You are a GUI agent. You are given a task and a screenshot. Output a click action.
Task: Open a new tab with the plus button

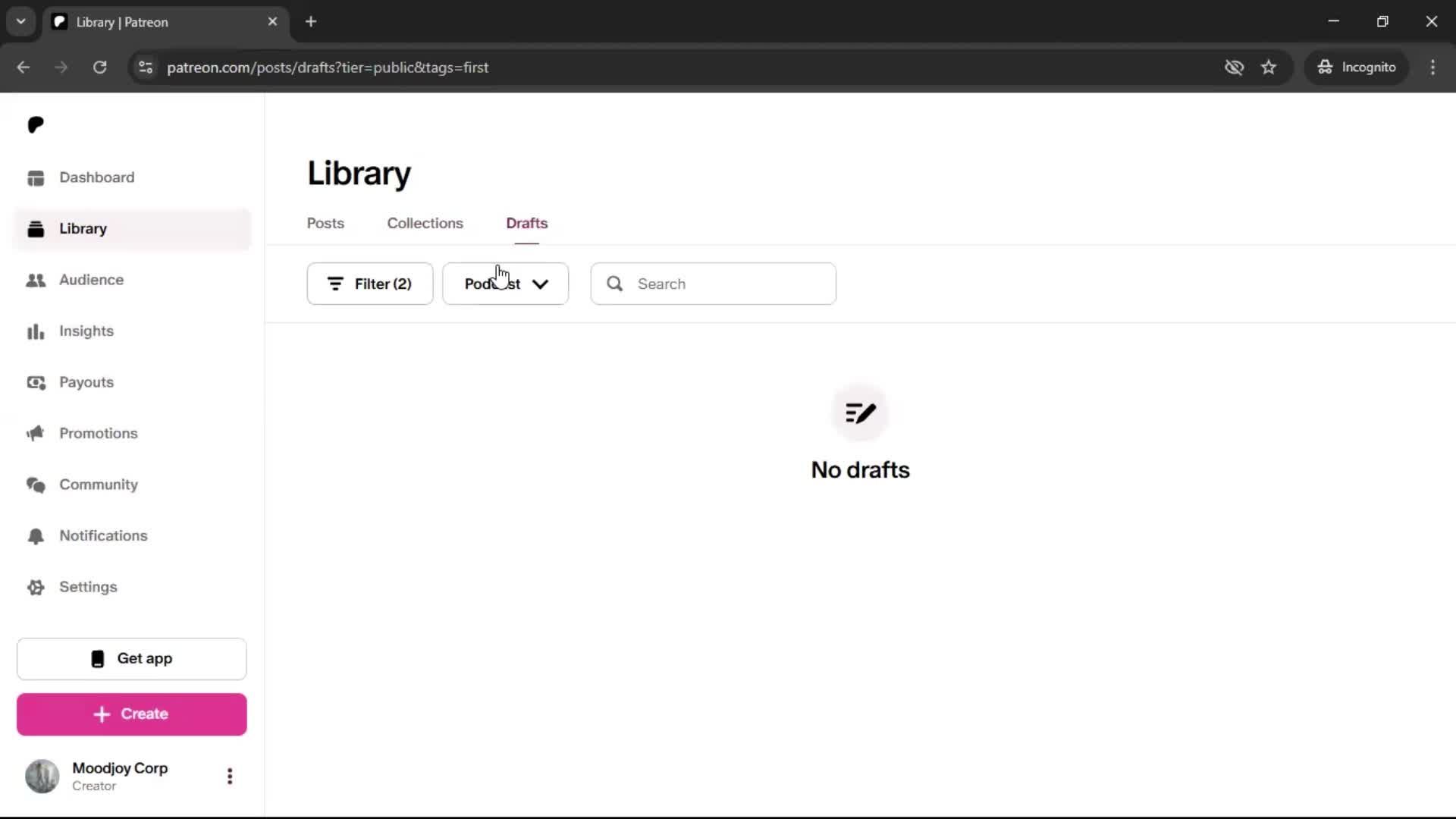click(x=311, y=22)
